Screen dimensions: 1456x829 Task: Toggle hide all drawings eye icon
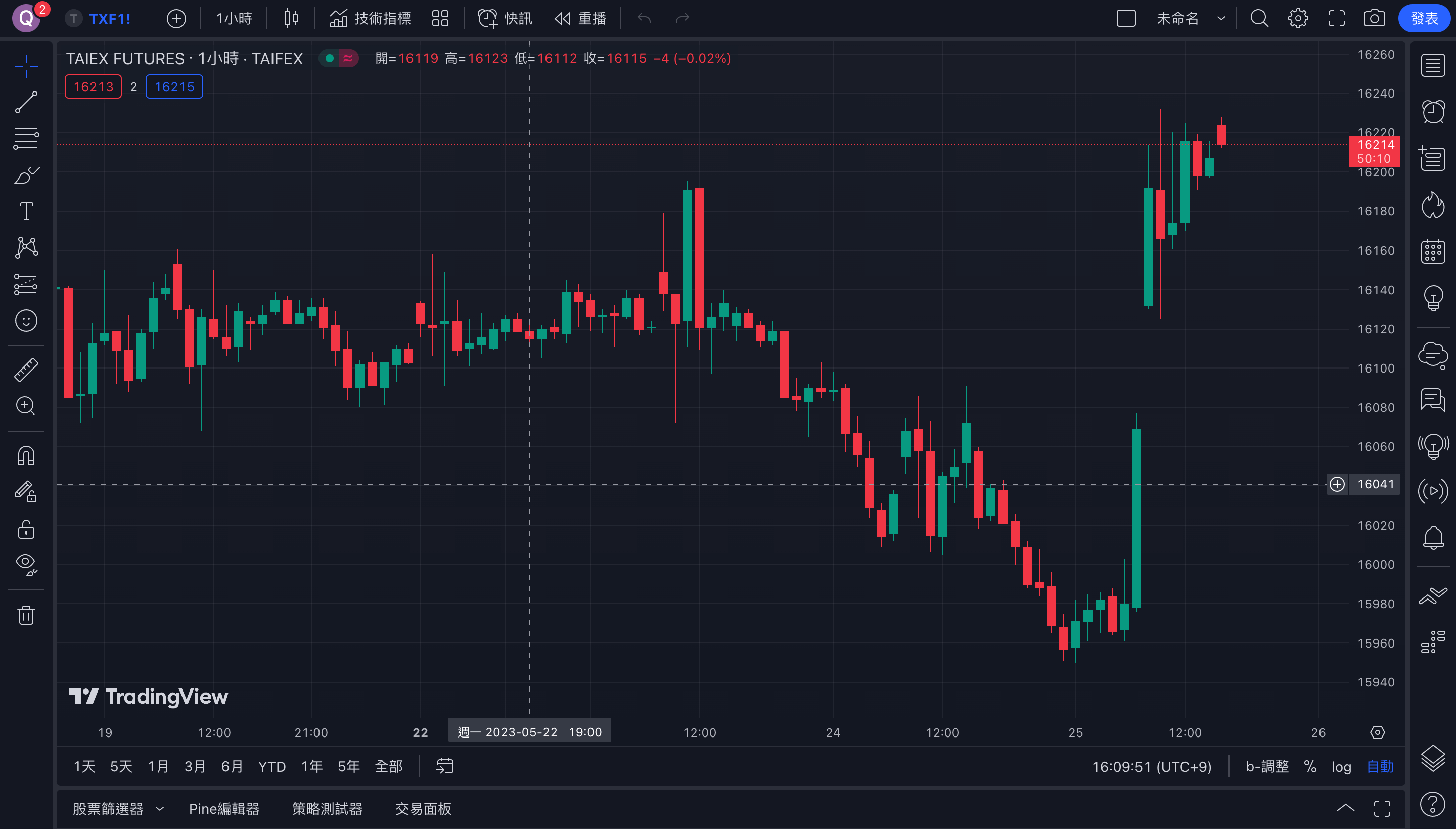pos(26,565)
